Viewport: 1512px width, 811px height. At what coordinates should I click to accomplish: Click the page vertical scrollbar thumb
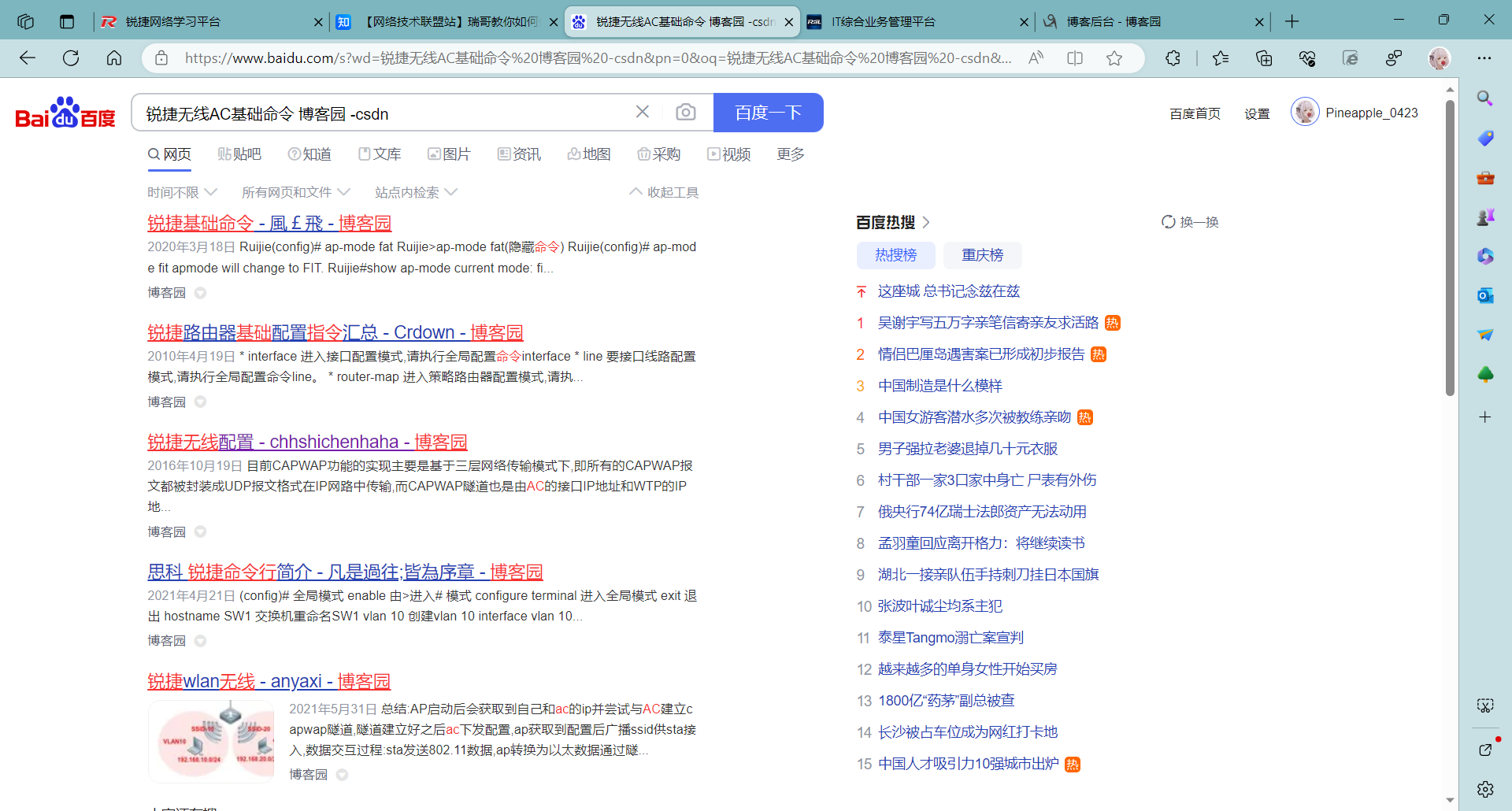point(1450,248)
